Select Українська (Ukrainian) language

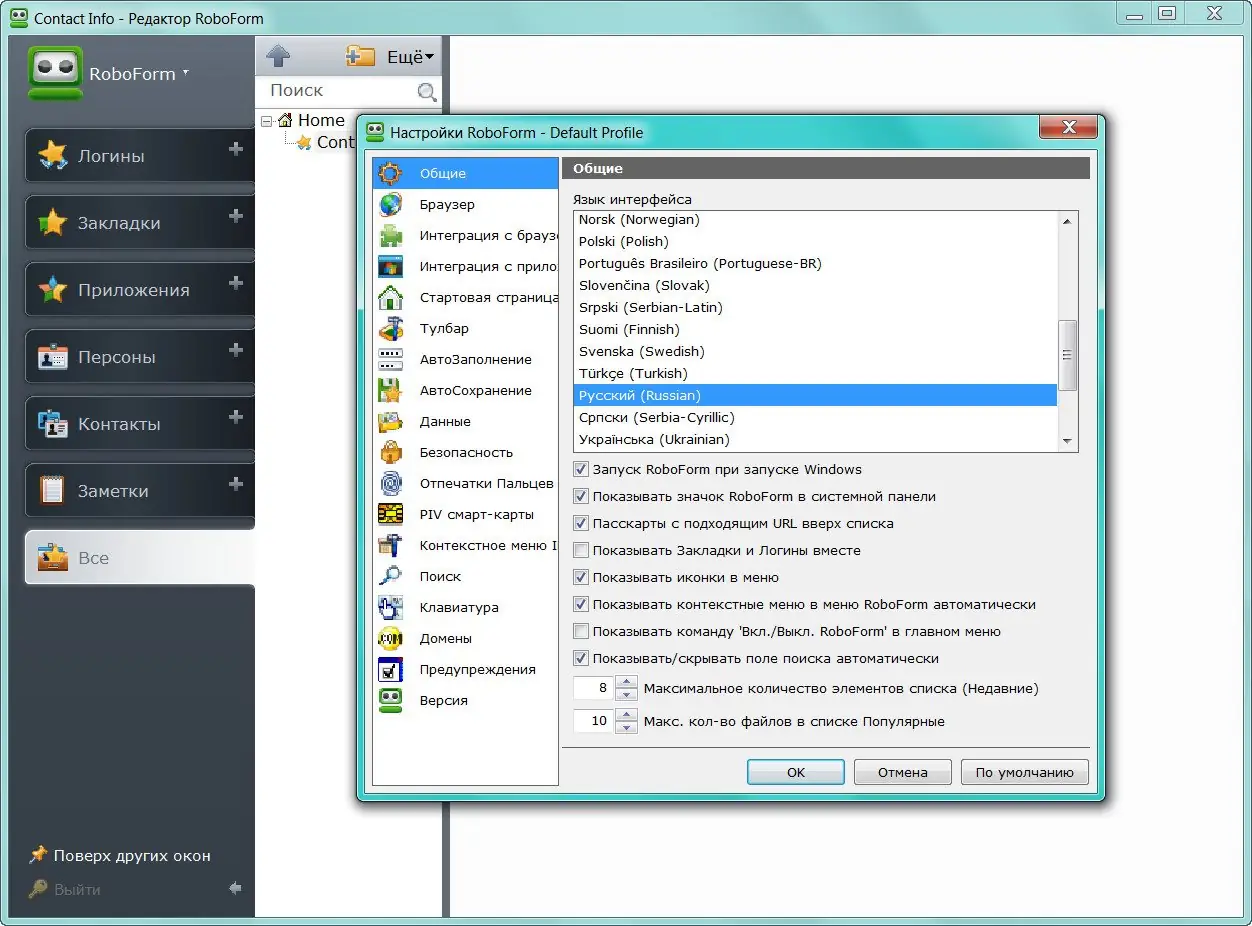[815, 439]
